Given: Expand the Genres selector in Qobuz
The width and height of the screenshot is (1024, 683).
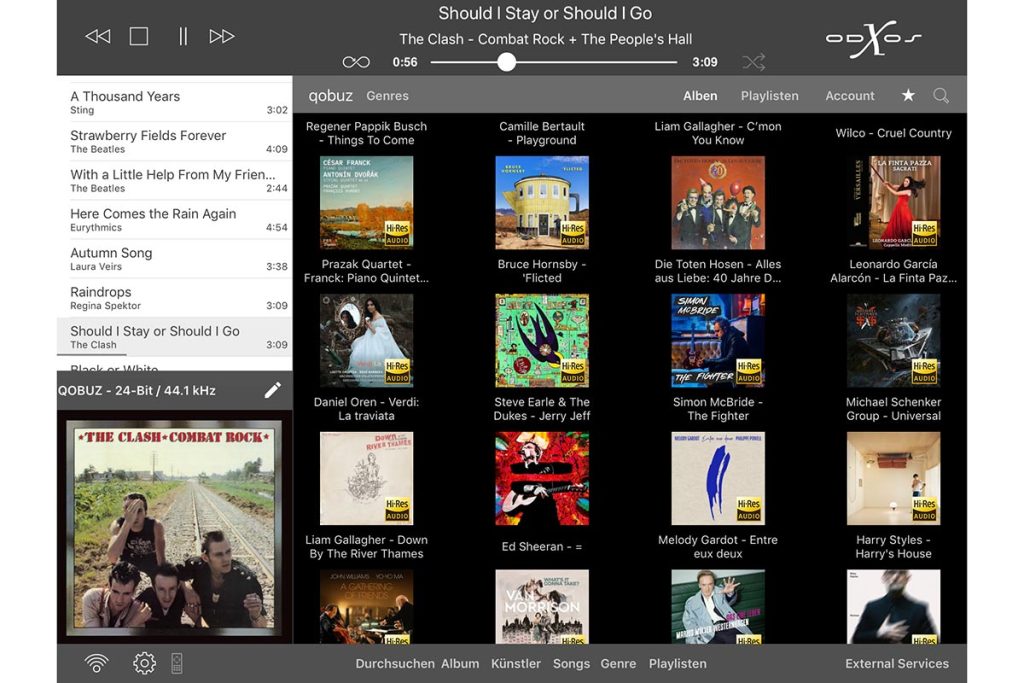Looking at the screenshot, I should [x=387, y=96].
